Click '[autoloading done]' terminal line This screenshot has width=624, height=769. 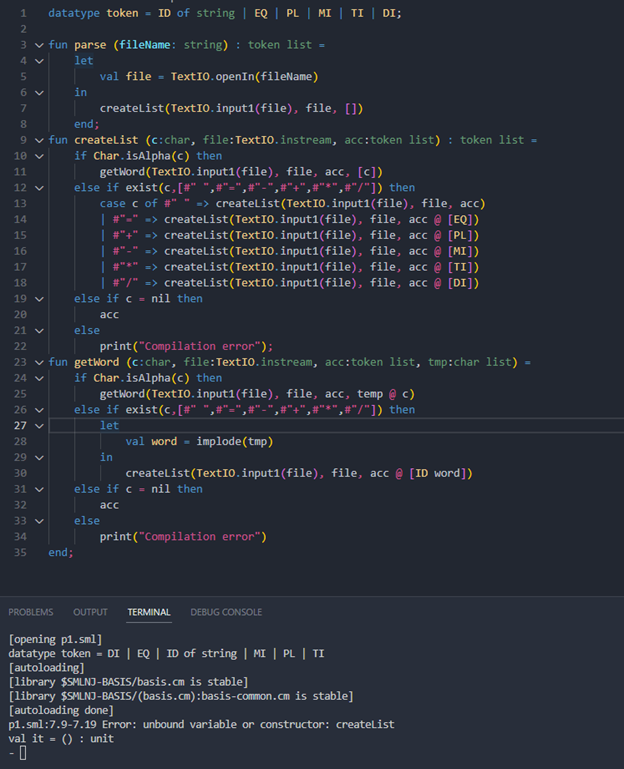(x=61, y=710)
